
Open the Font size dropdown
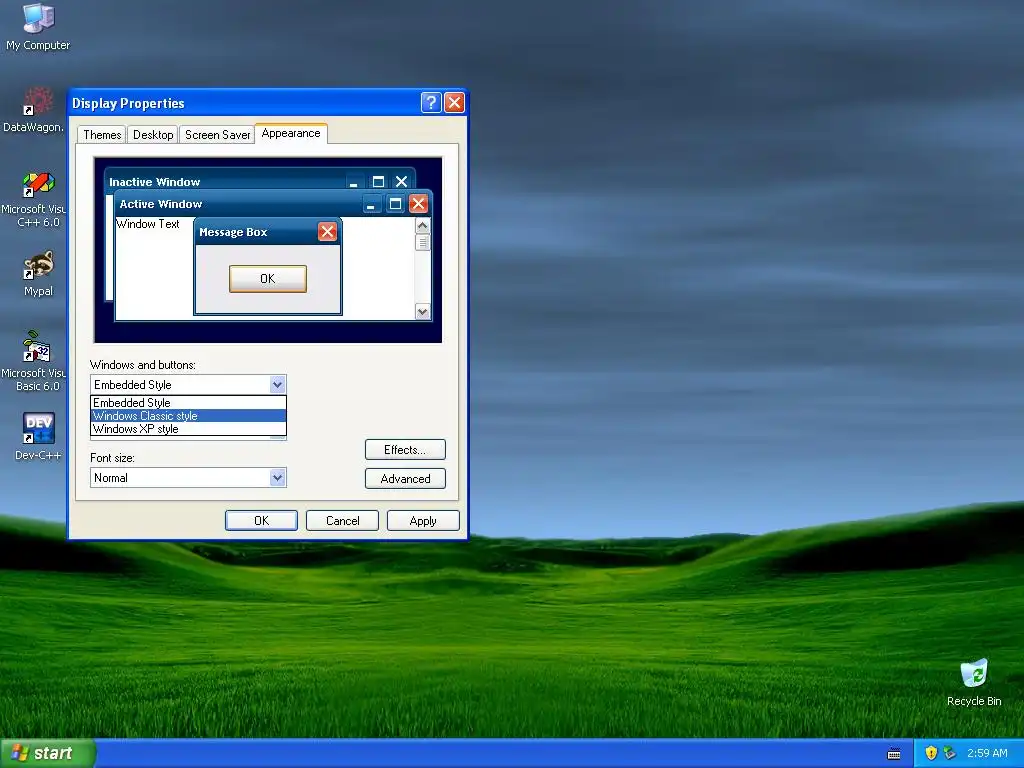278,478
